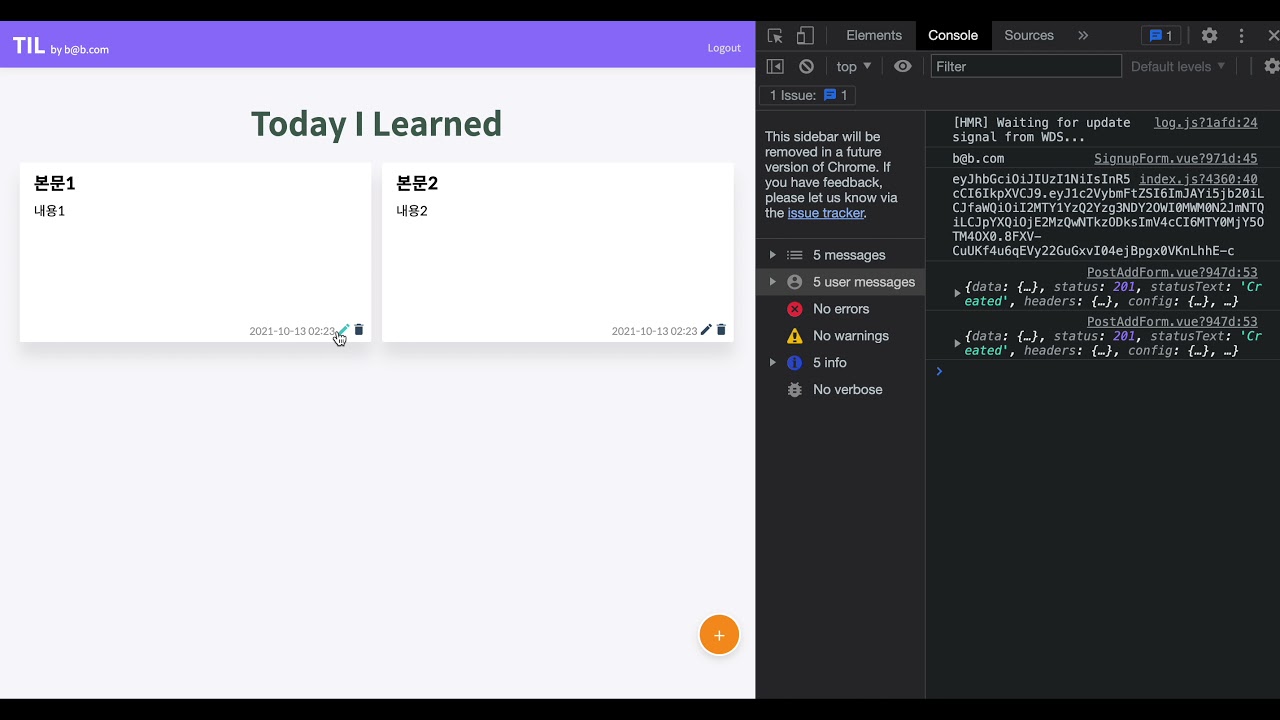
Task: Expand the 5 messages group
Action: click(772, 255)
